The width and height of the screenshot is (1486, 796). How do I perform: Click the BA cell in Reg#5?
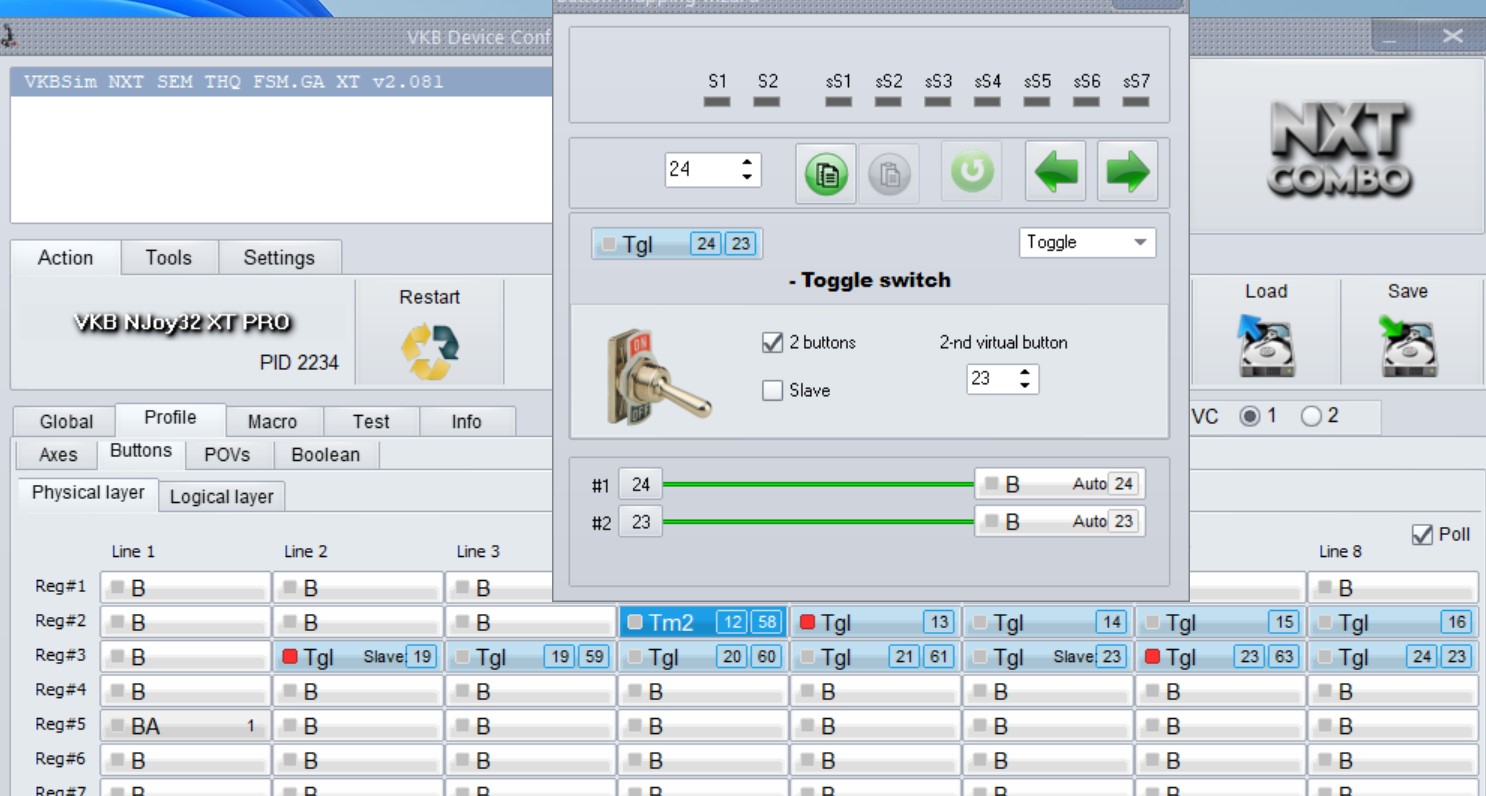click(185, 726)
